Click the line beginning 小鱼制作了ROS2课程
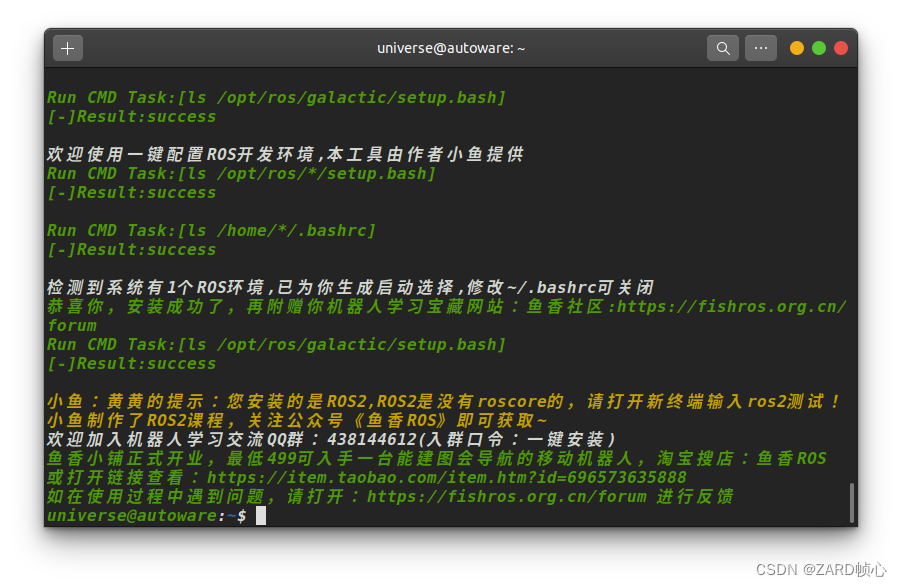The width and height of the screenshot is (902, 587). point(297,421)
